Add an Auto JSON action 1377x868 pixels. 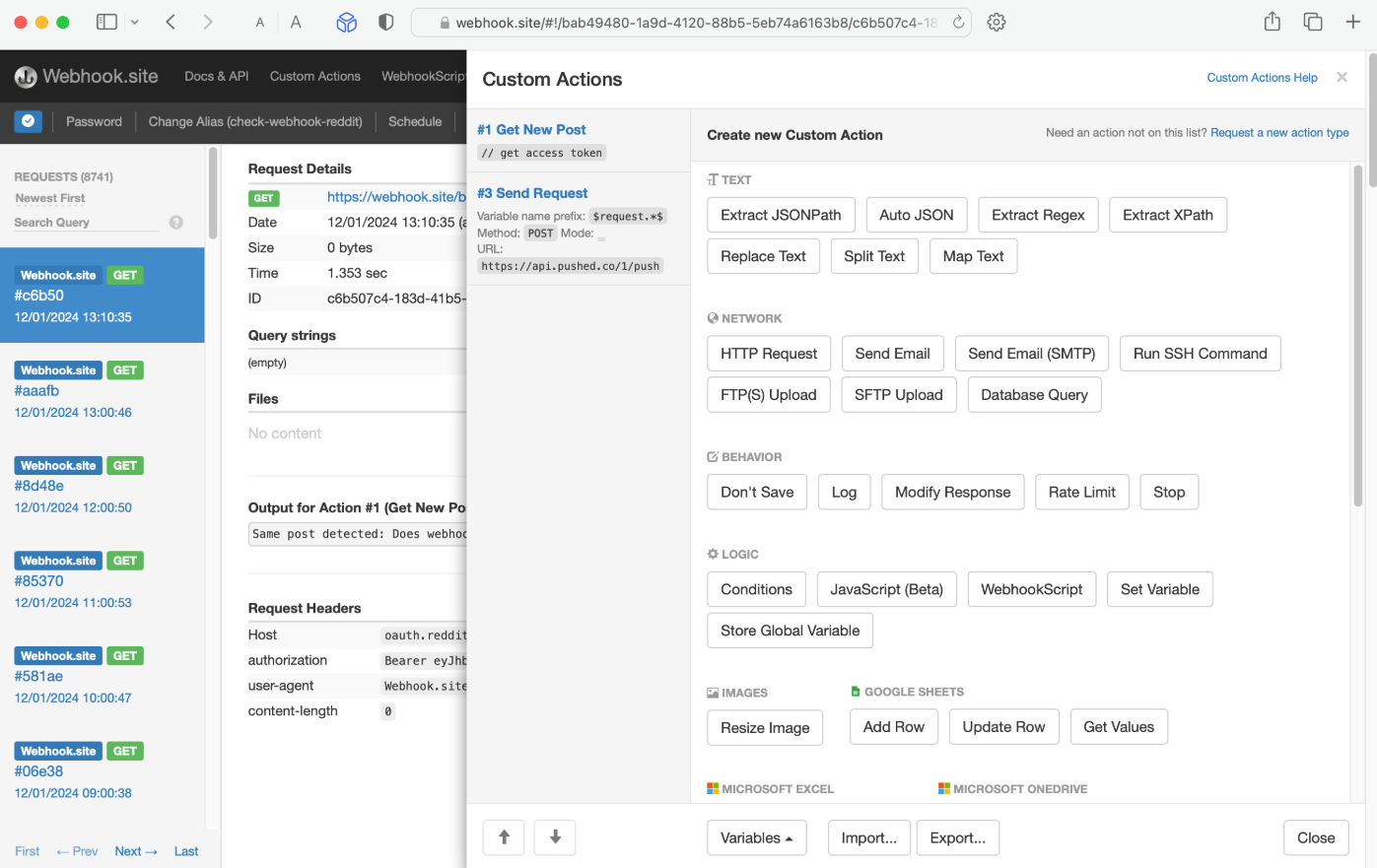(917, 215)
